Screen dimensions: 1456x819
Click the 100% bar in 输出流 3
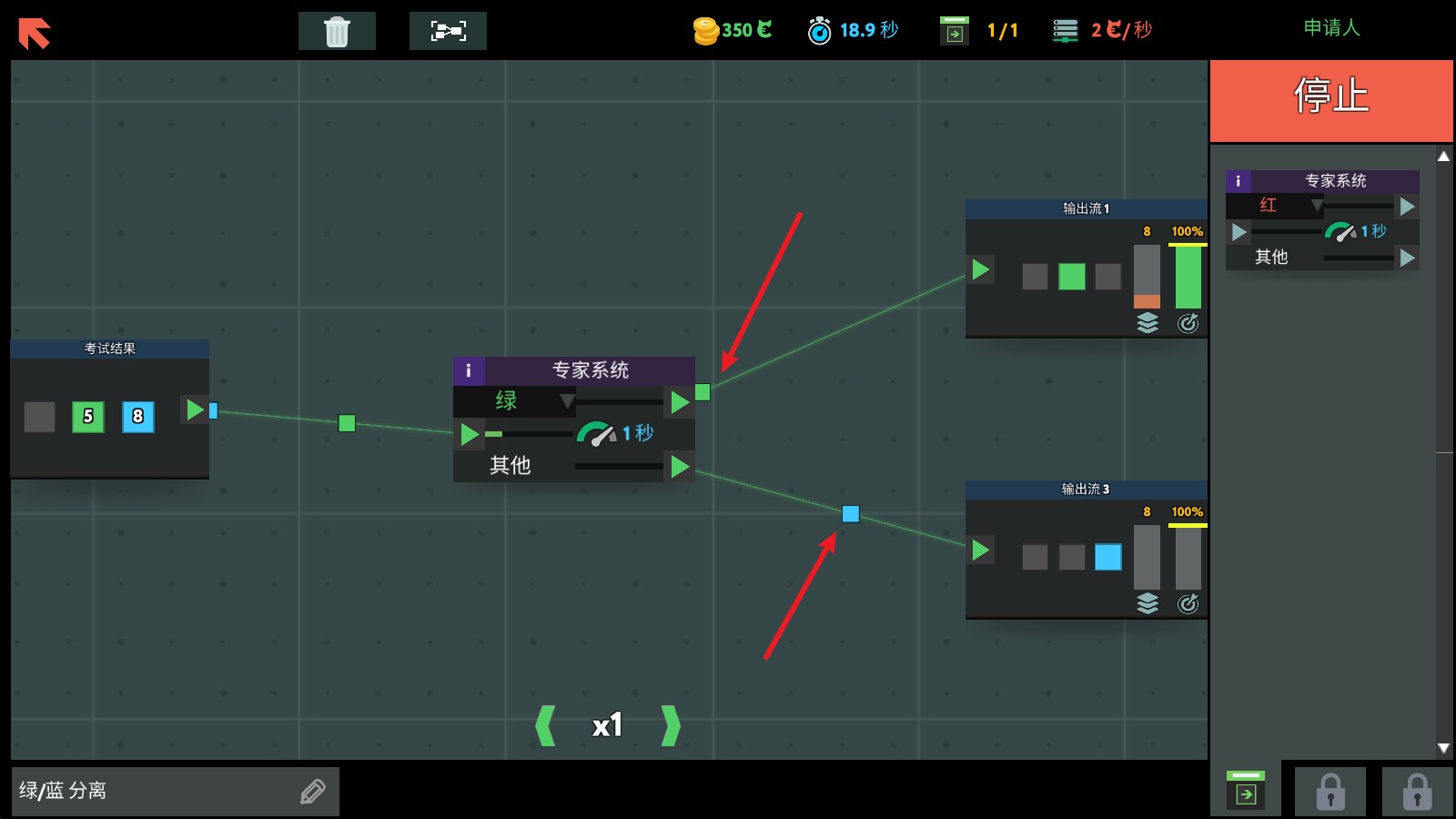point(1188,558)
